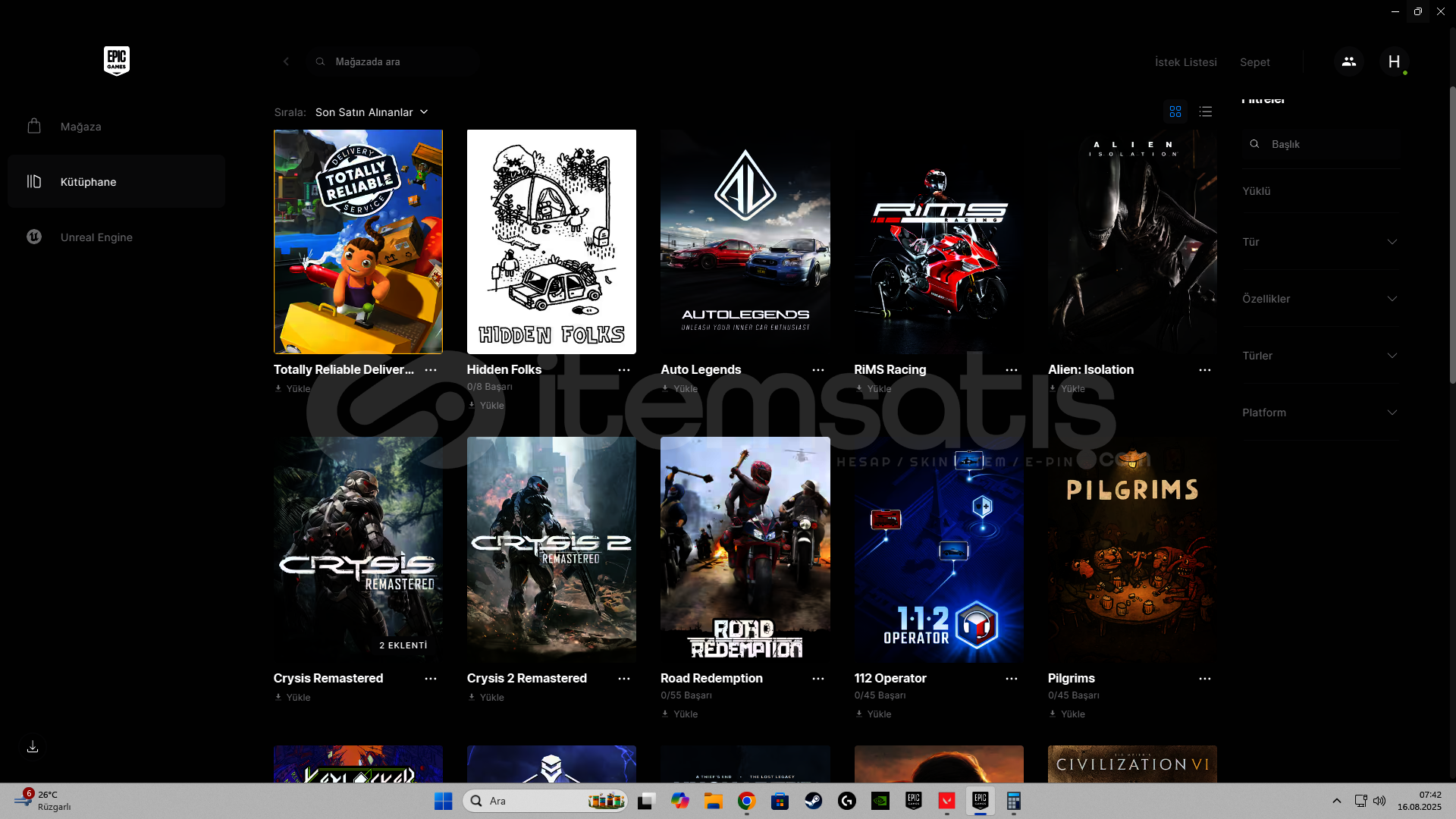Install Road Redemption via Yükle

coord(679,714)
